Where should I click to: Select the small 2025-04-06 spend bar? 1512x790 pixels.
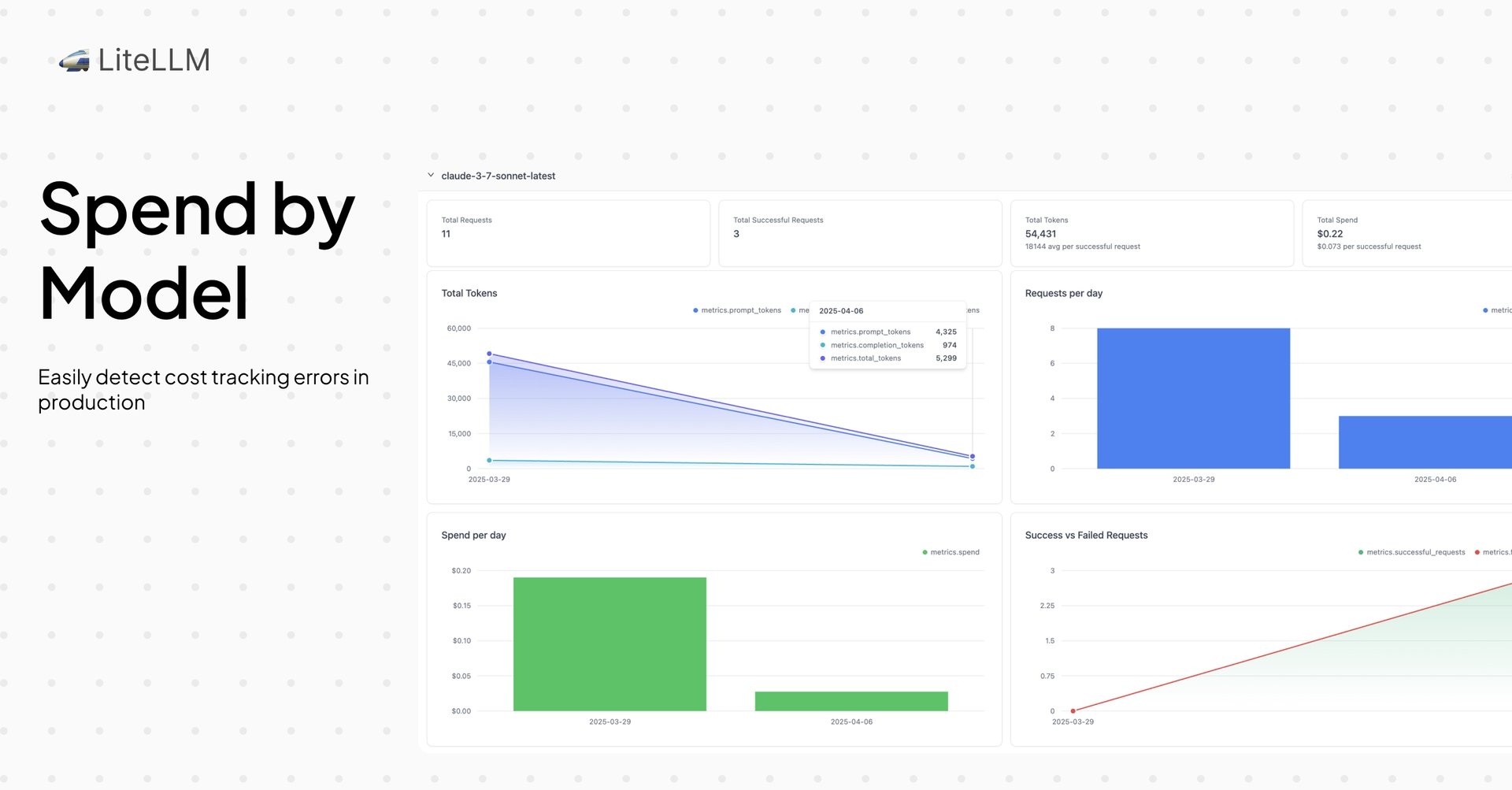tap(851, 701)
